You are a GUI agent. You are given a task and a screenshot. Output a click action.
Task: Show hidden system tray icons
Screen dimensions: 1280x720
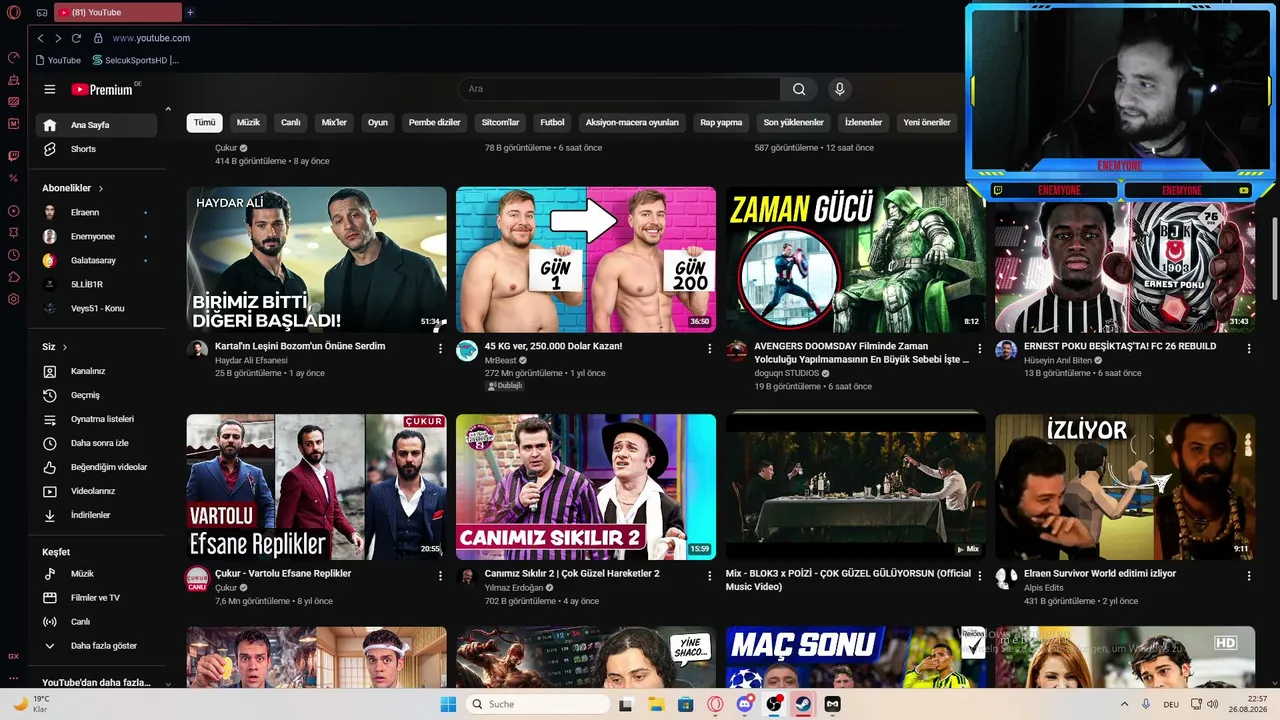(x=1124, y=704)
